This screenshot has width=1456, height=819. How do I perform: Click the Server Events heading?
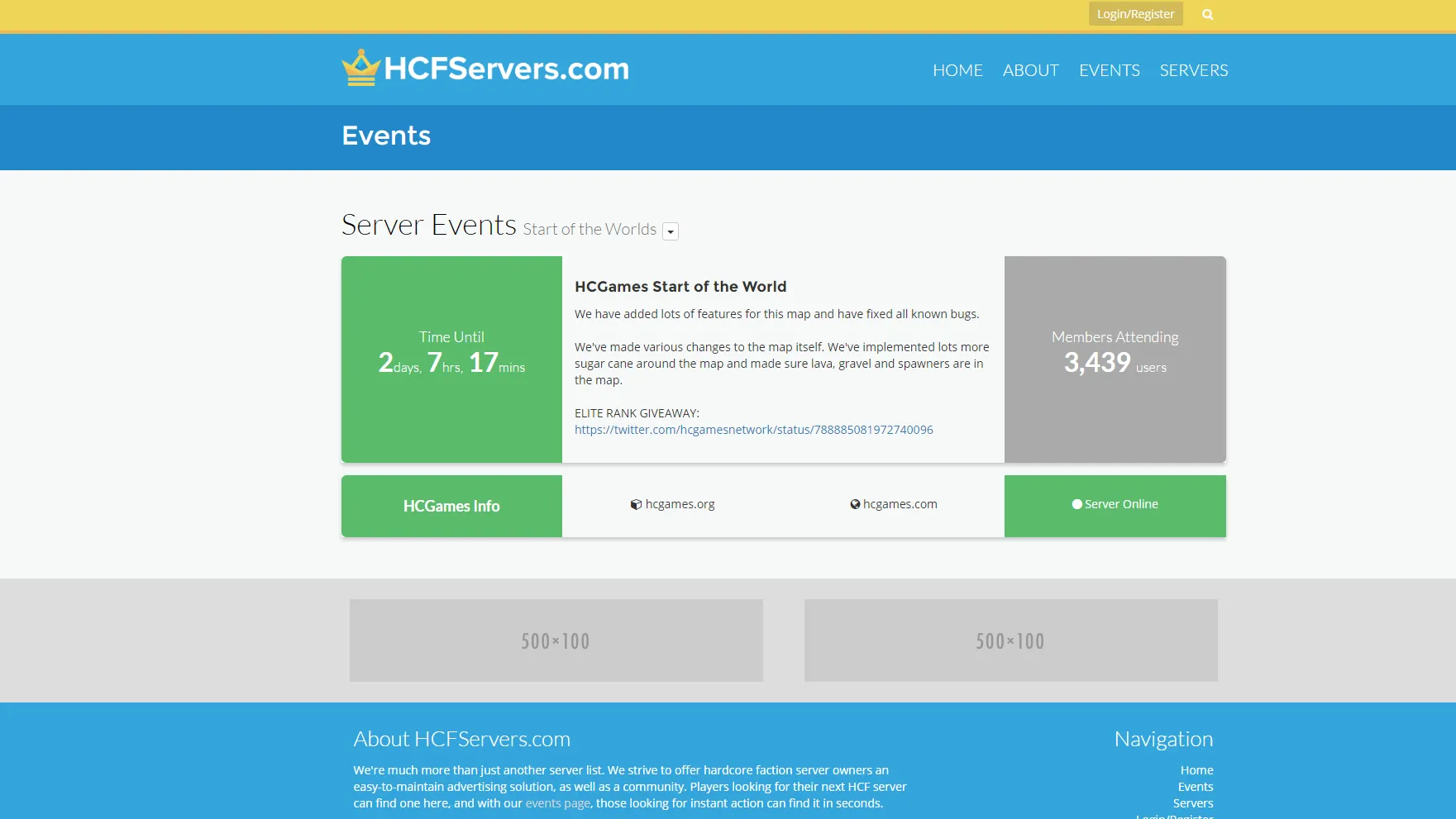pos(429,225)
